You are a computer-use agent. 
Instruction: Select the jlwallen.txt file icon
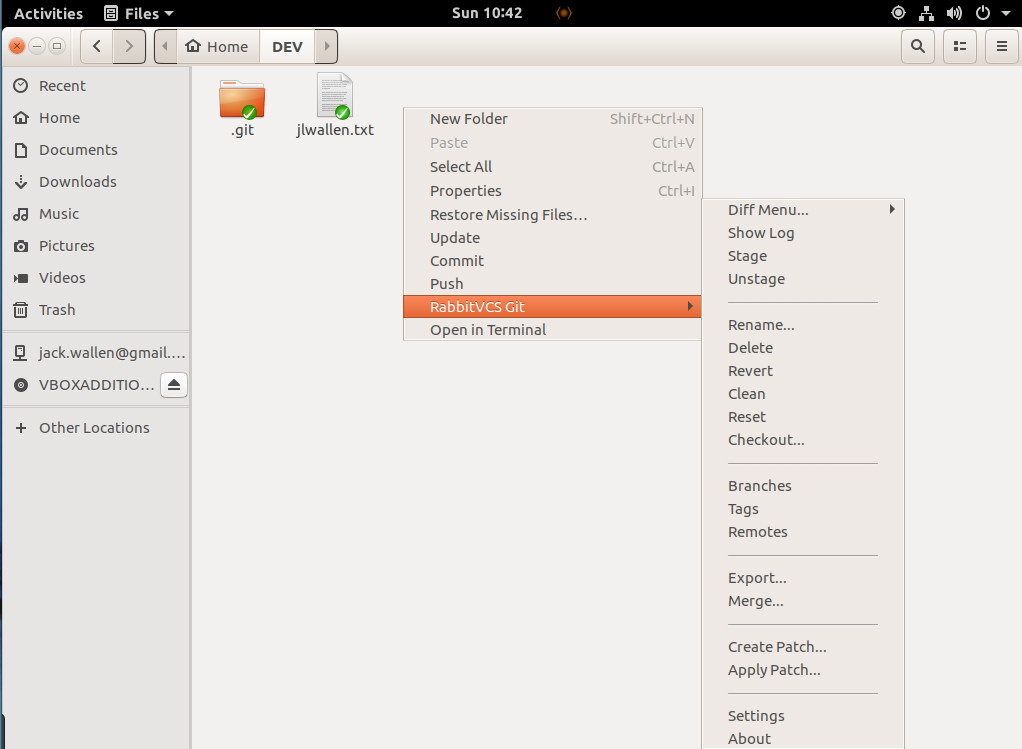point(335,97)
